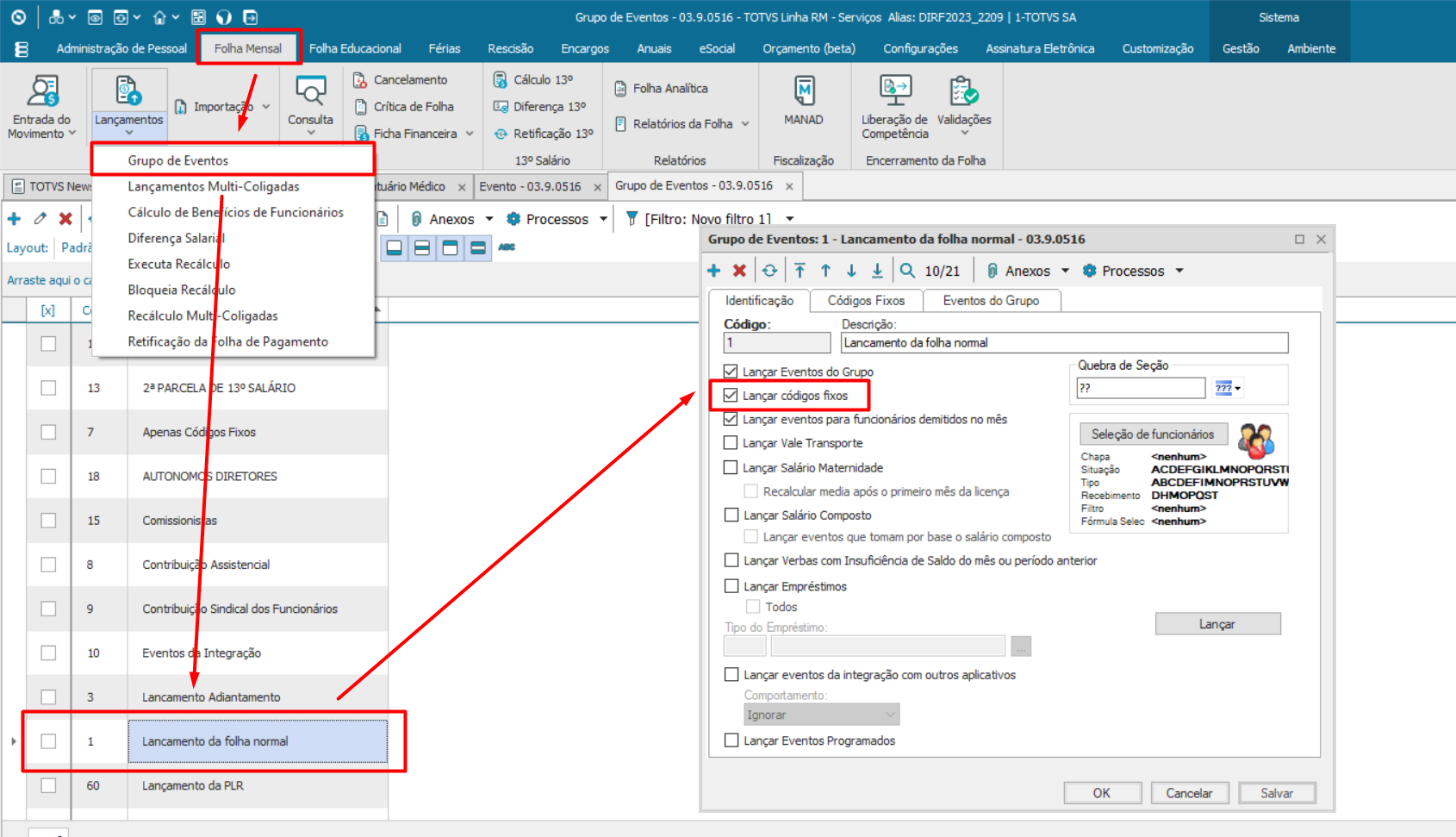
Task: Enable Lançar Salário Composto
Action: [x=731, y=515]
